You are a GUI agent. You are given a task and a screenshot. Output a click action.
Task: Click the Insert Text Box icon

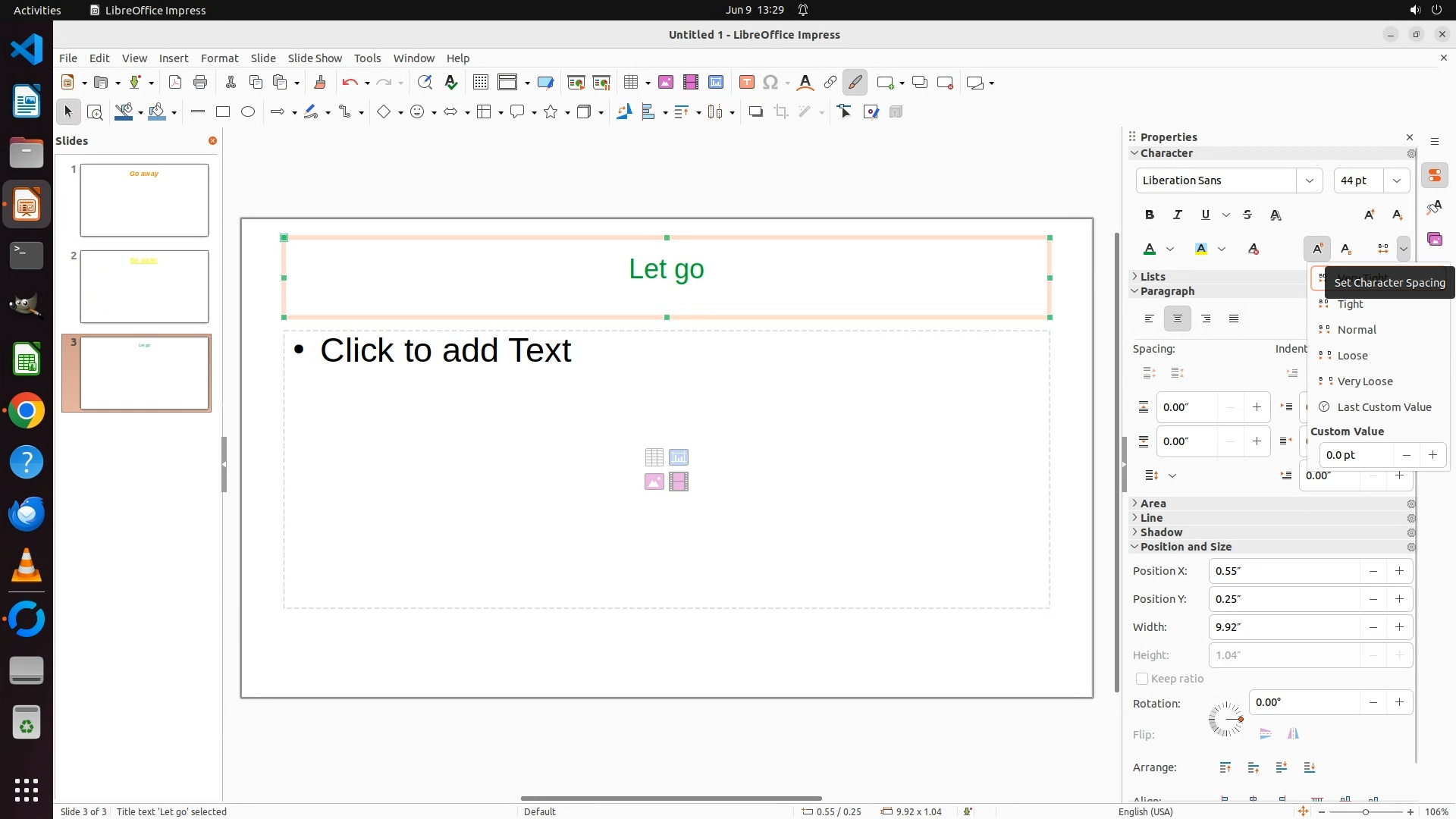coord(746,83)
